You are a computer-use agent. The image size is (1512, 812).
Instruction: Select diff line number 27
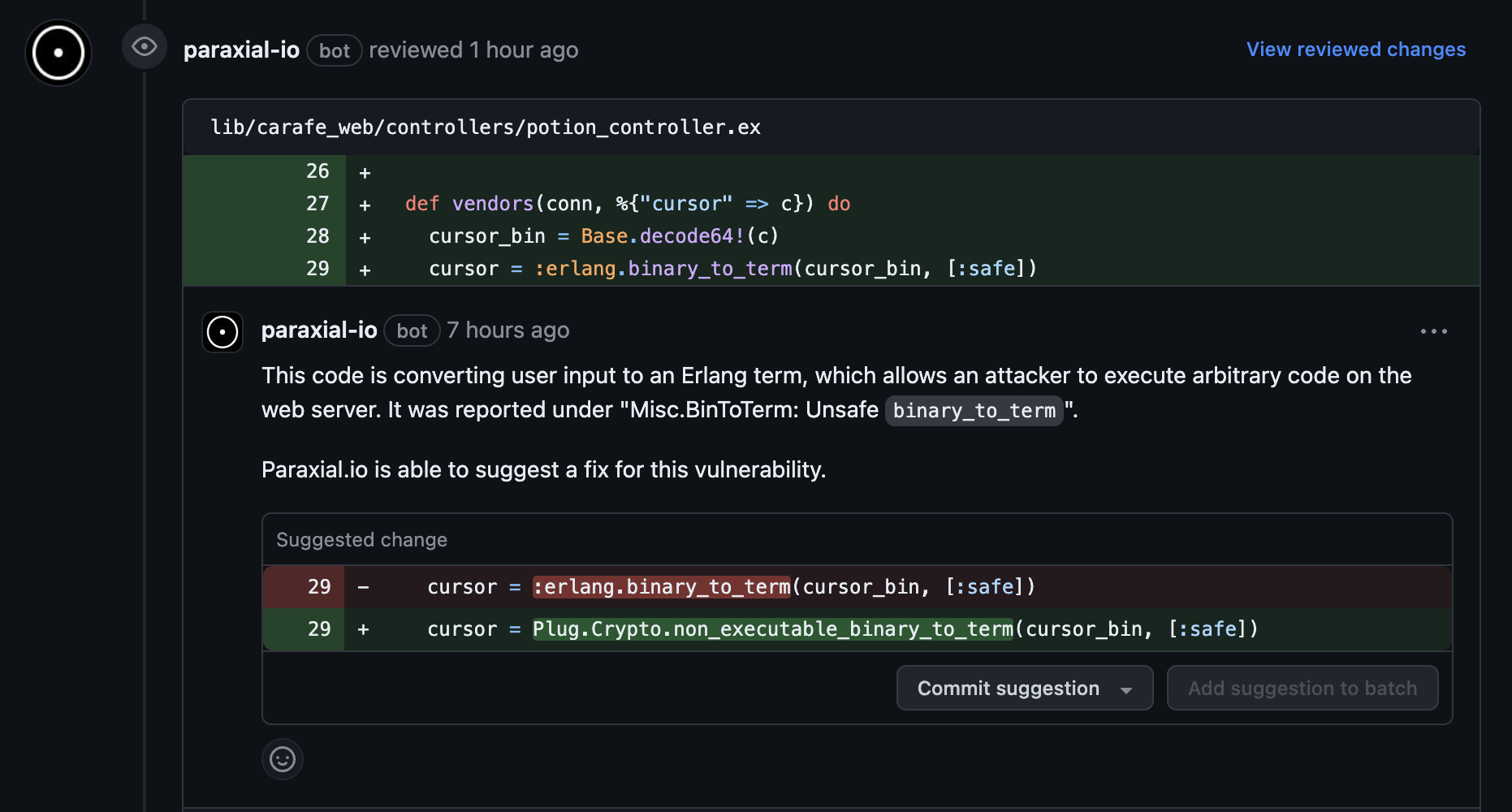click(318, 204)
